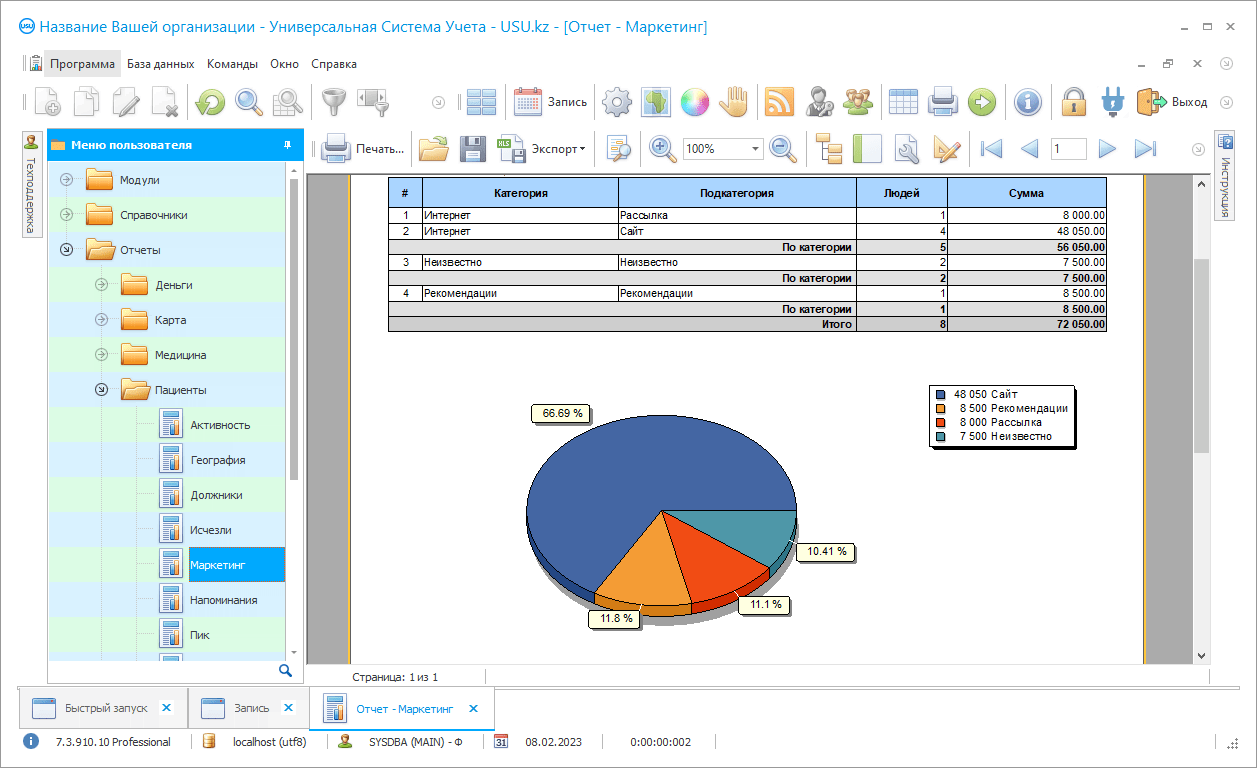Open the База данных menu
Image resolution: width=1257 pixels, height=768 pixels.
[x=160, y=64]
